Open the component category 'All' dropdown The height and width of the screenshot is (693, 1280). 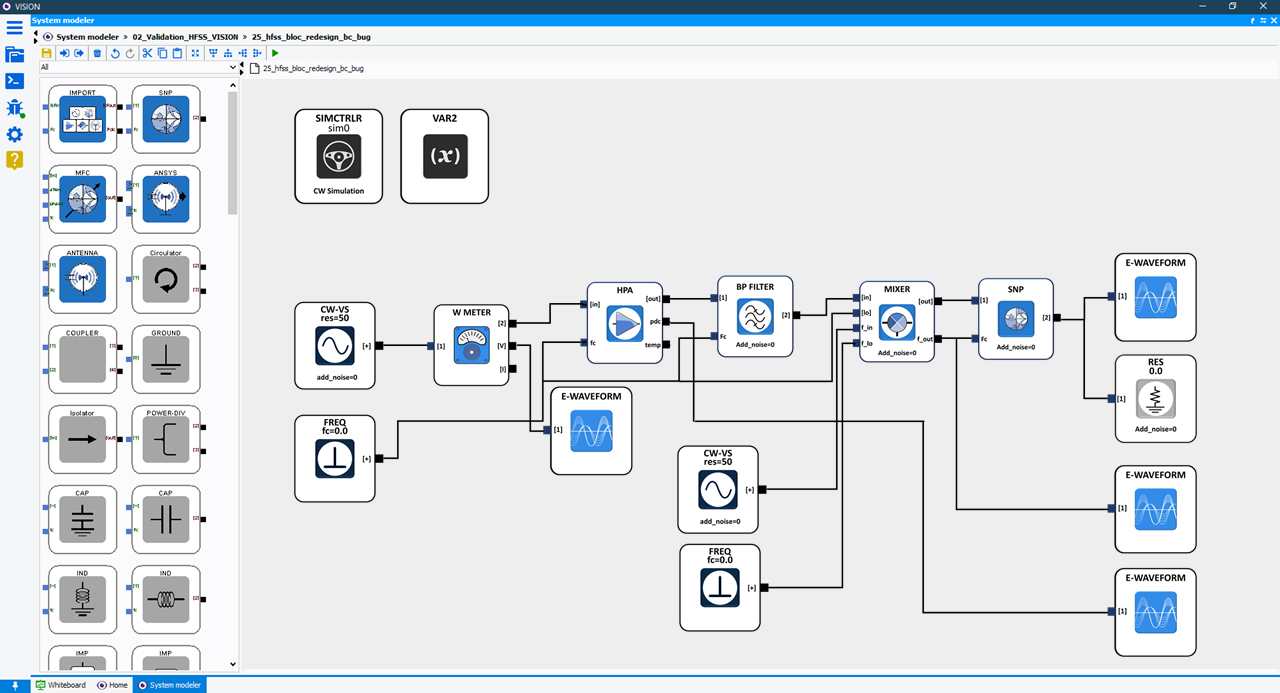click(x=139, y=68)
